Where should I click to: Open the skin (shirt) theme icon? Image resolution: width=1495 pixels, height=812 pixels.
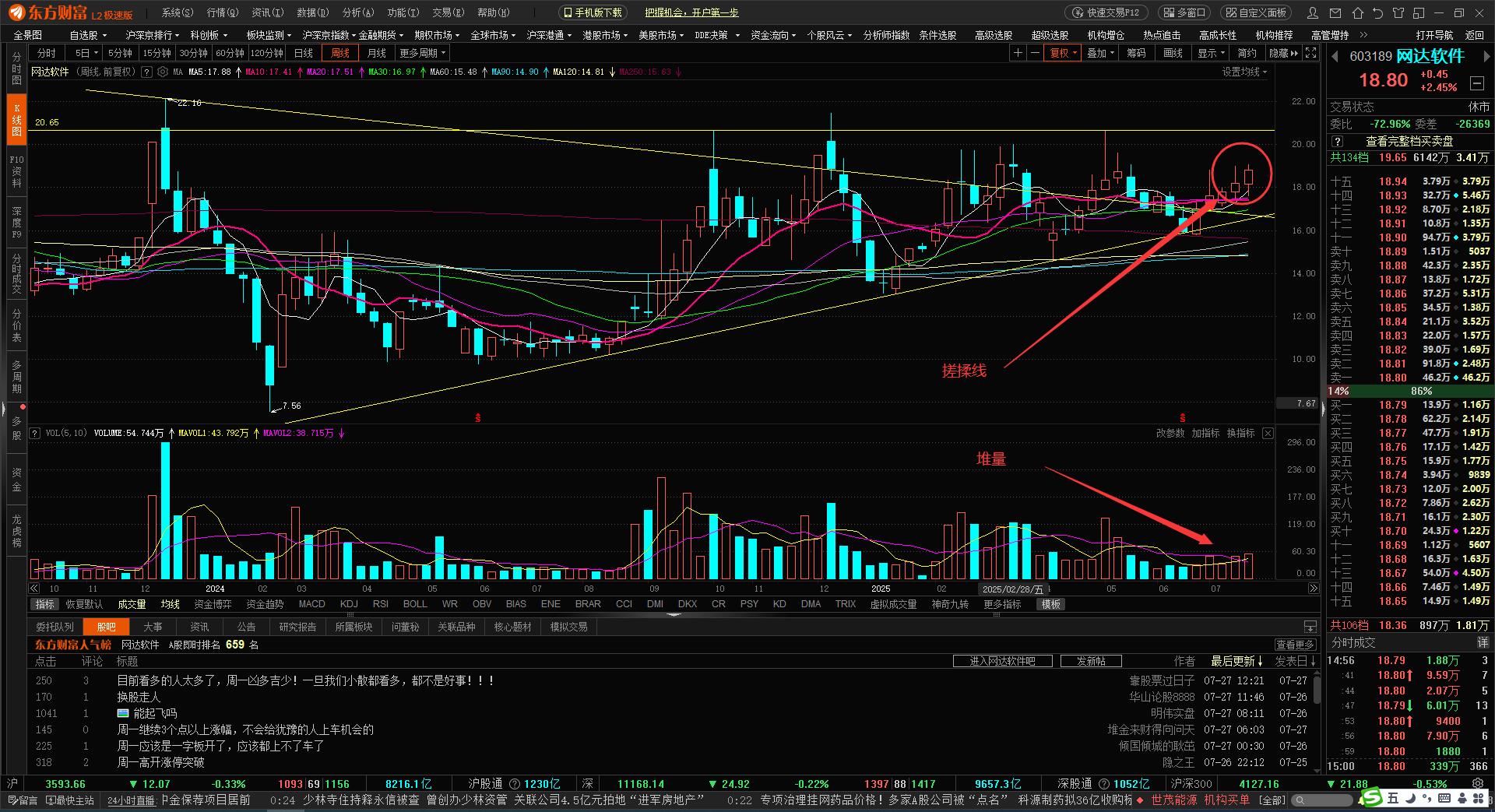tap(1398, 12)
